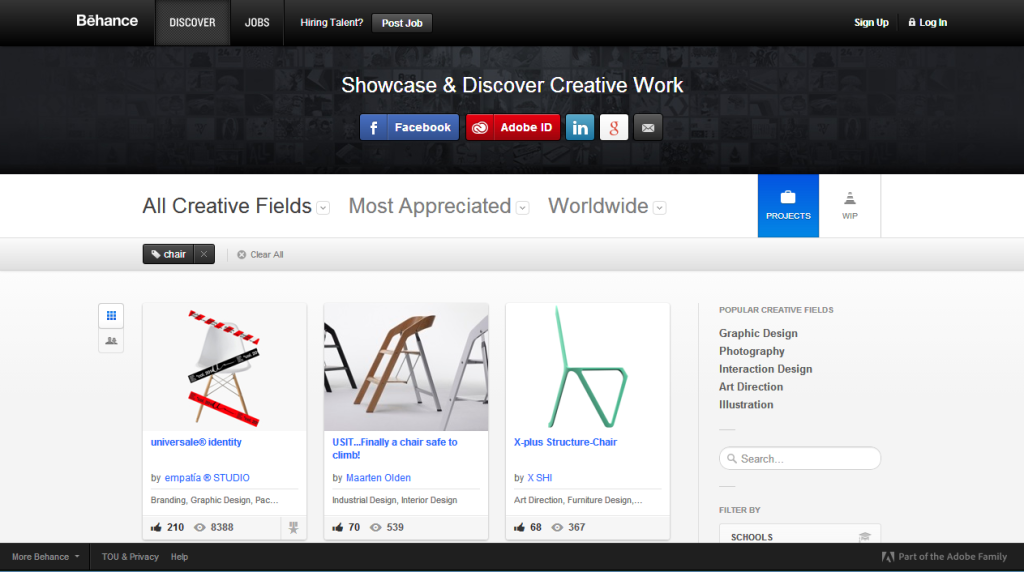1024x572 pixels.
Task: Visit X SHI's profile
Action: point(539,477)
